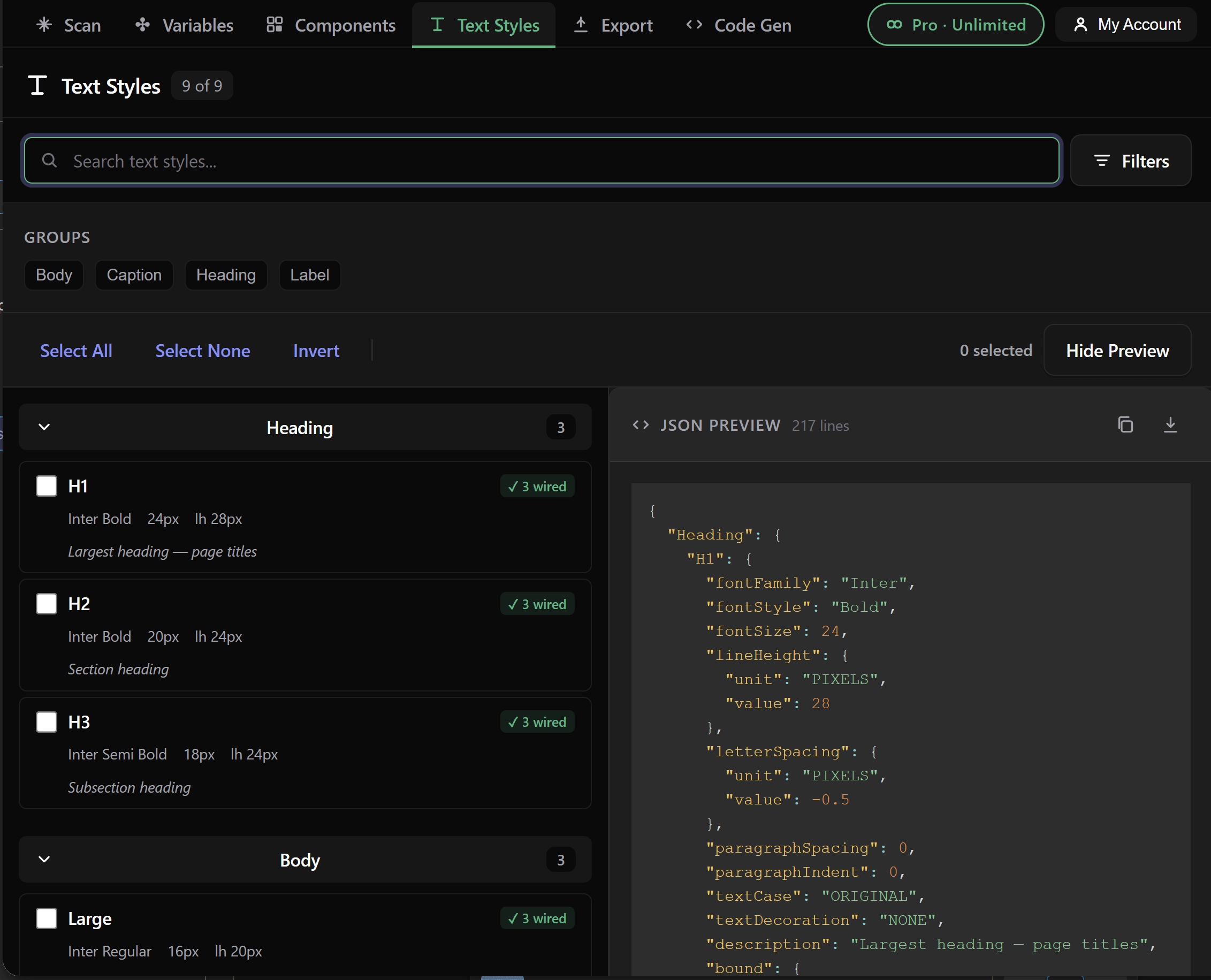This screenshot has height=980, width=1211.
Task: Click the infinity icon in Pro badge
Action: click(x=894, y=24)
